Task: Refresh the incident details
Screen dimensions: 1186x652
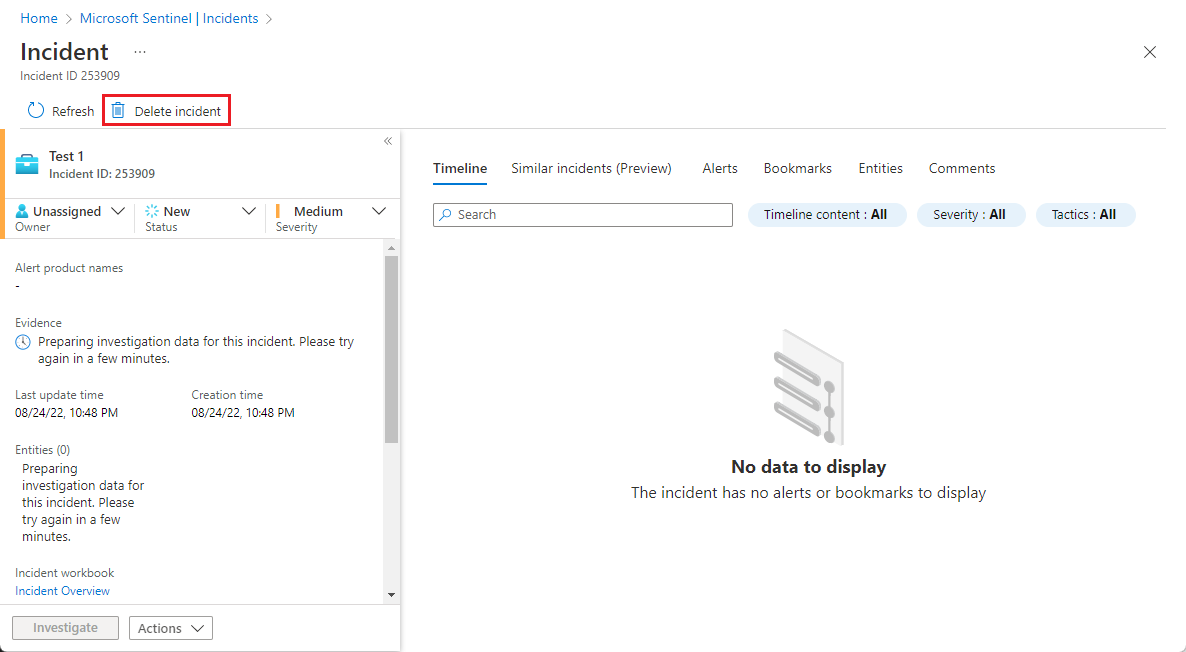Action: (x=60, y=110)
